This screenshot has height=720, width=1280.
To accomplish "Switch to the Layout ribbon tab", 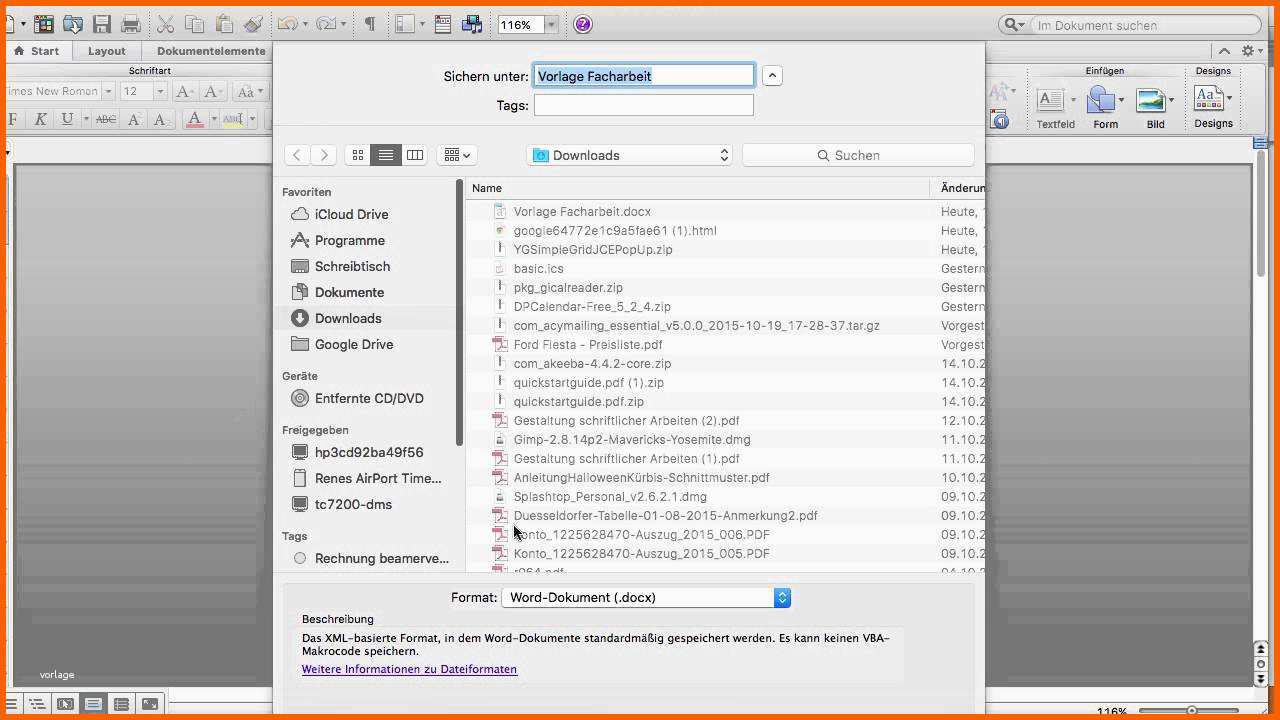I will (x=106, y=51).
